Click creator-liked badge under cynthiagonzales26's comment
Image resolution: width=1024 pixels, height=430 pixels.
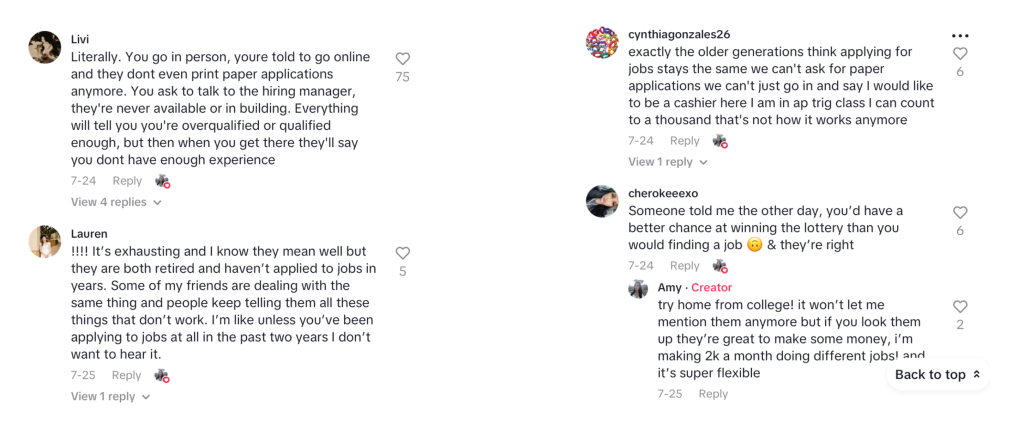tap(719, 141)
